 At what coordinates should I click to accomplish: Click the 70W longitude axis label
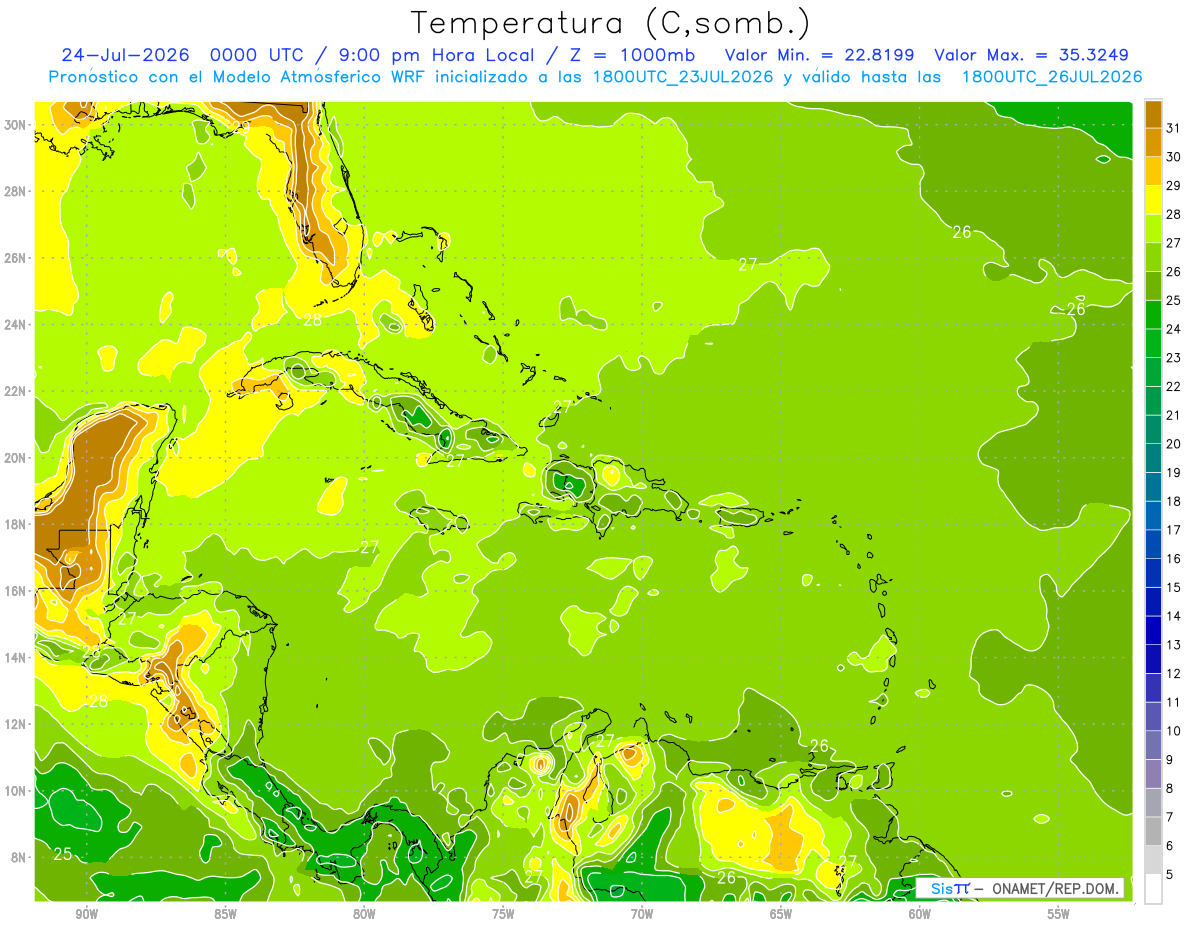[642, 914]
